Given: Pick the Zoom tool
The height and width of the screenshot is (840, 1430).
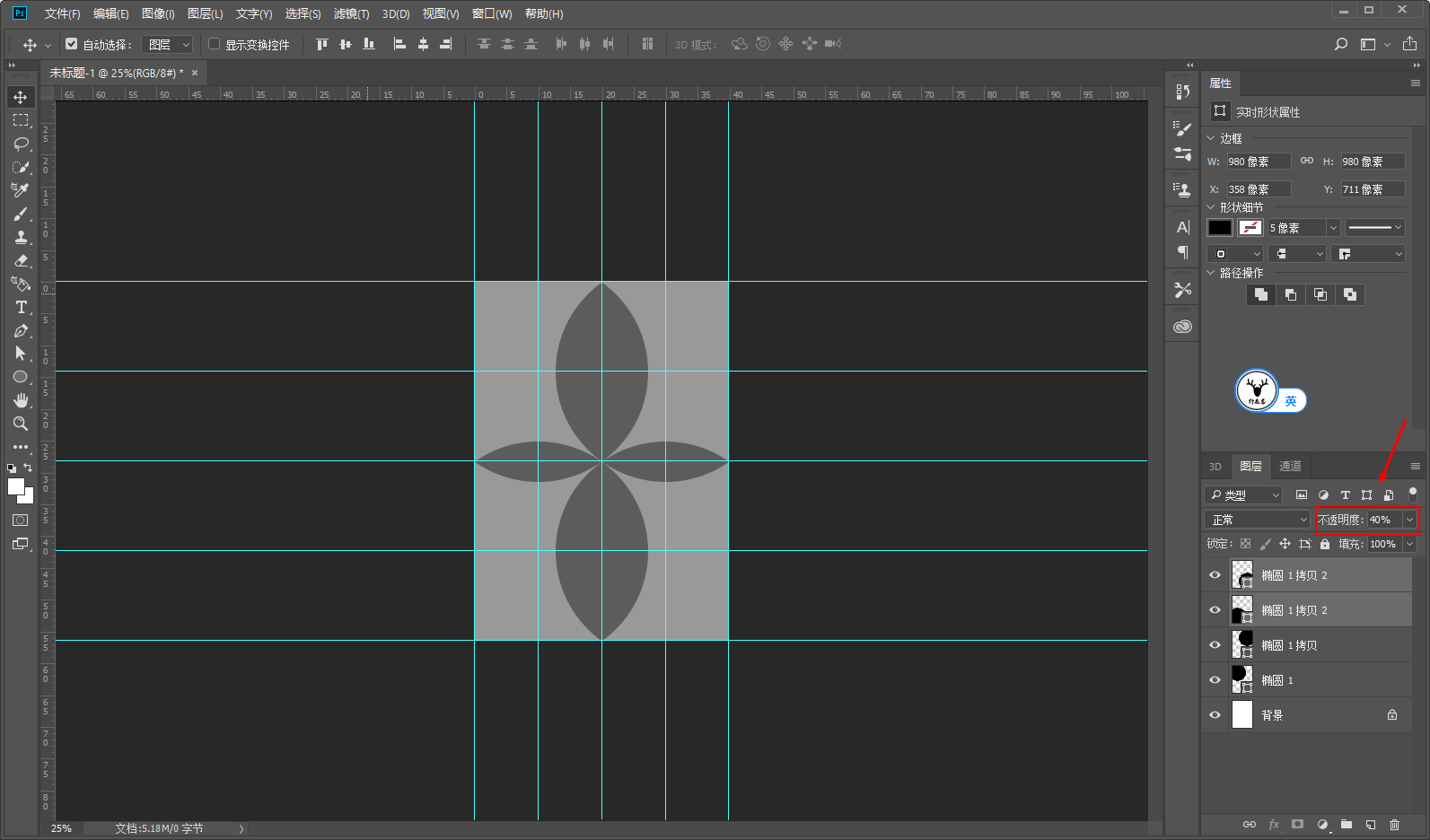Looking at the screenshot, I should [x=21, y=424].
